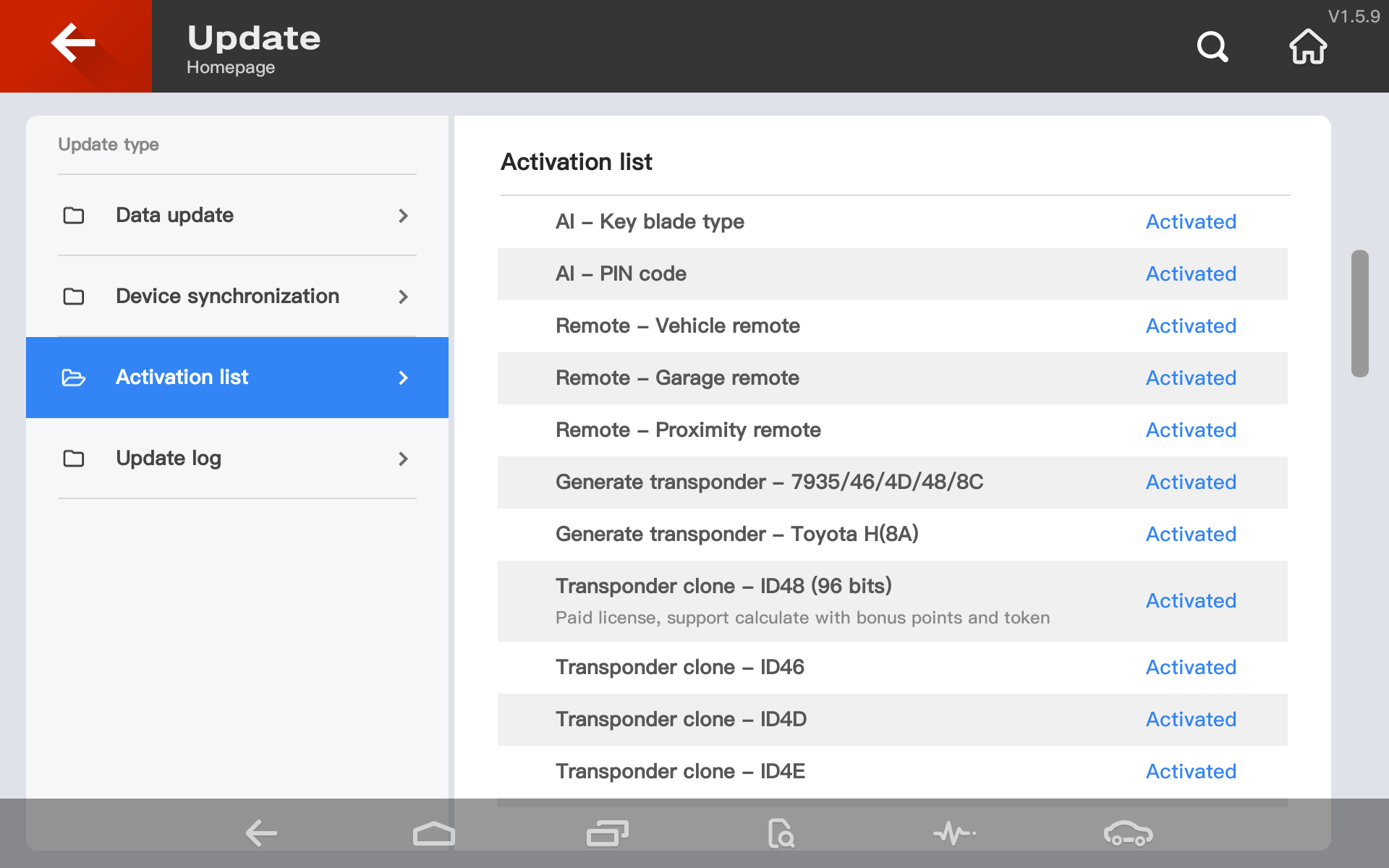Select the Remote – Garage remote row
The width and height of the screenshot is (1389, 868).
click(677, 378)
